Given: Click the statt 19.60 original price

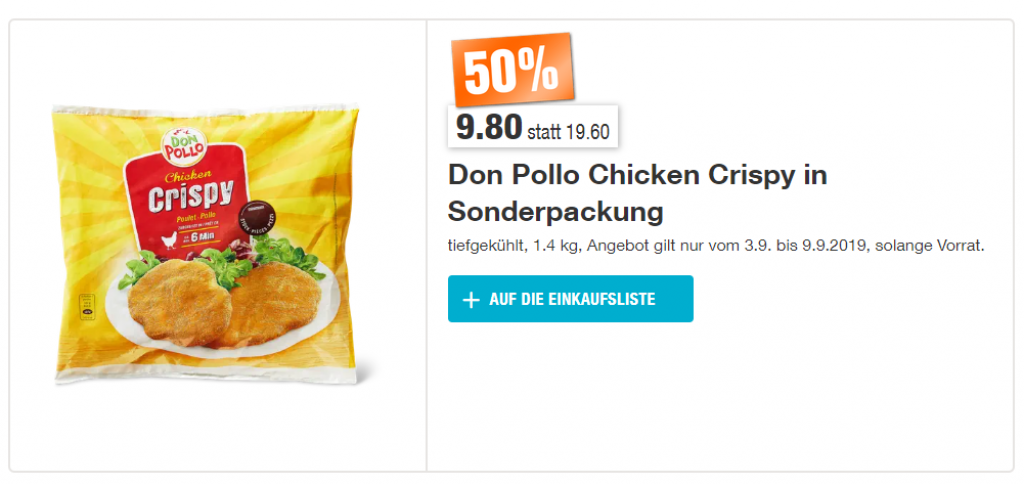Looking at the screenshot, I should click(568, 132).
